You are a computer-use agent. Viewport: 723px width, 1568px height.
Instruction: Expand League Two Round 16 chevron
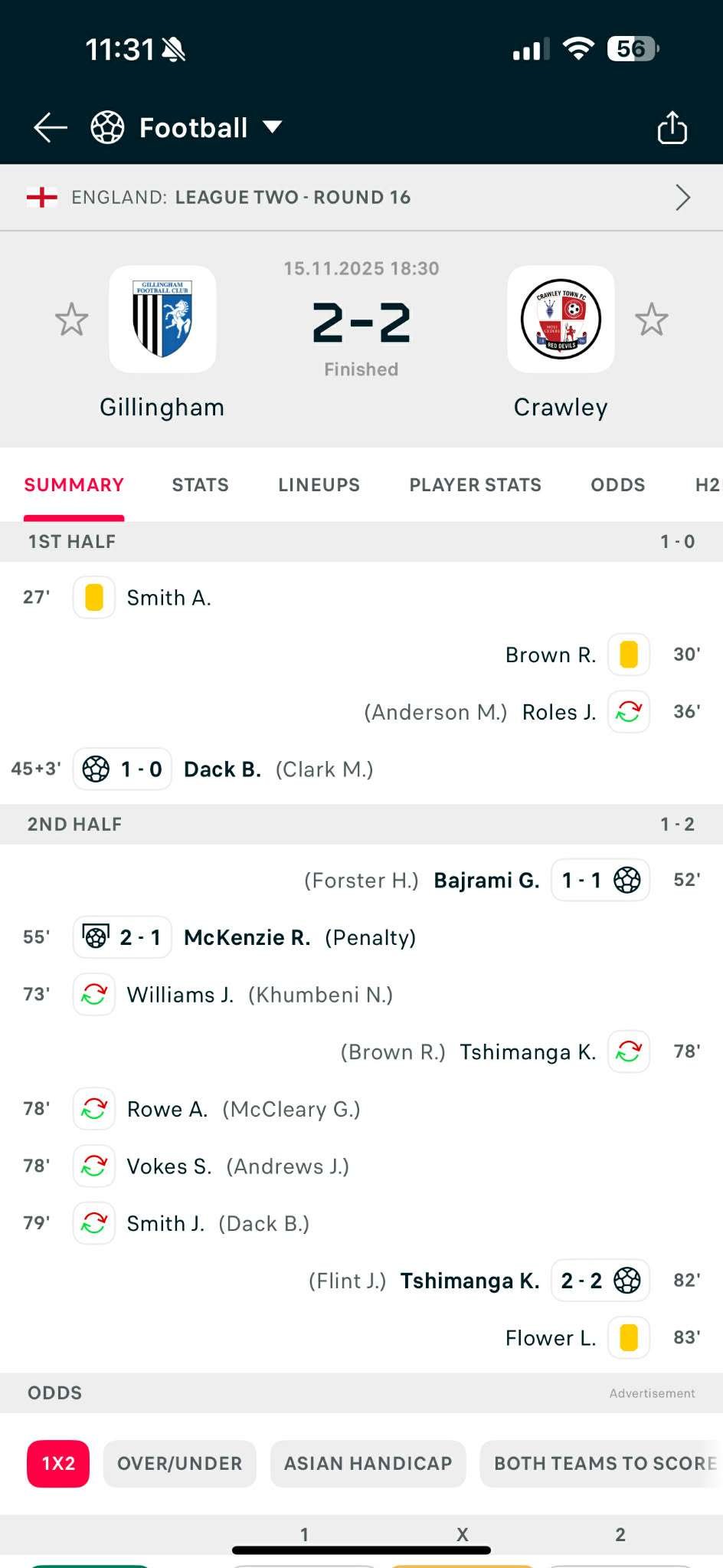coord(682,198)
